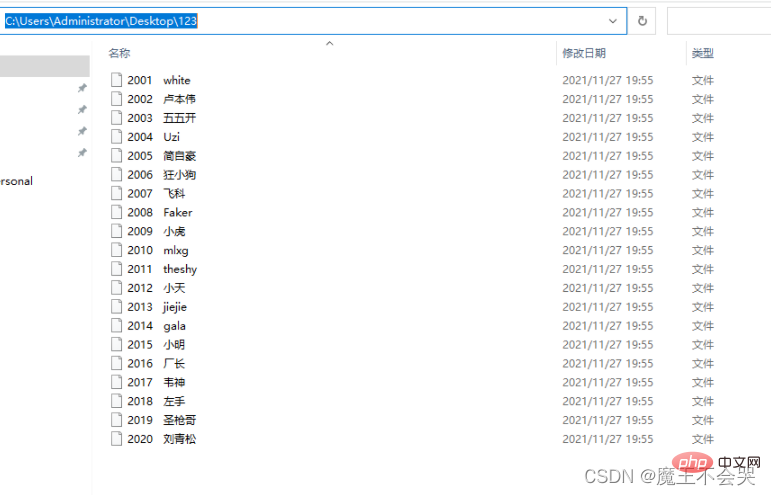Select file name 2013 jiejie

(x=157, y=307)
